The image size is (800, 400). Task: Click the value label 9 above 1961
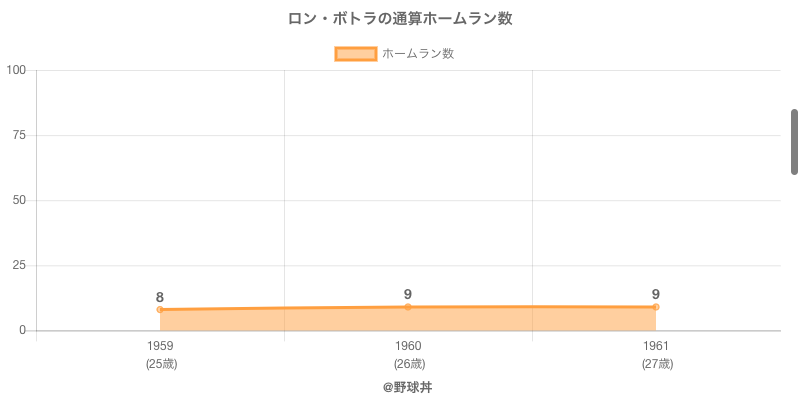656,294
